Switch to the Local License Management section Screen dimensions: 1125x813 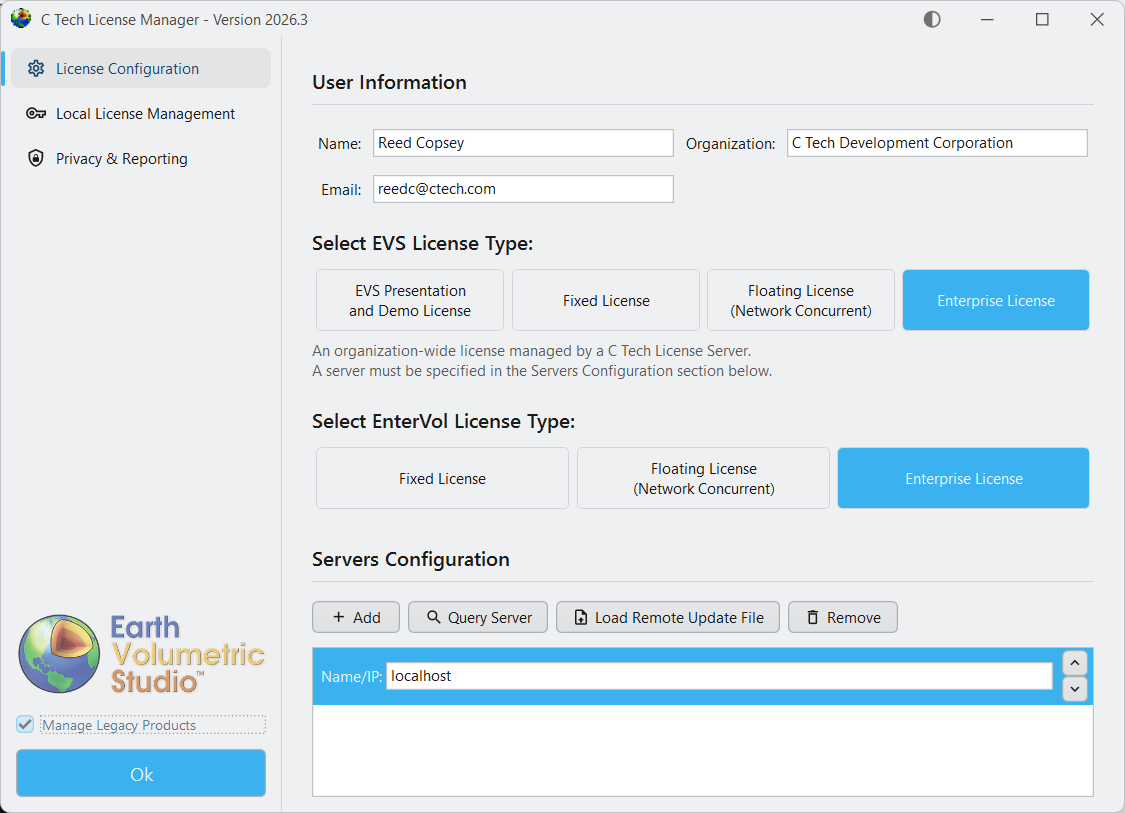(145, 113)
